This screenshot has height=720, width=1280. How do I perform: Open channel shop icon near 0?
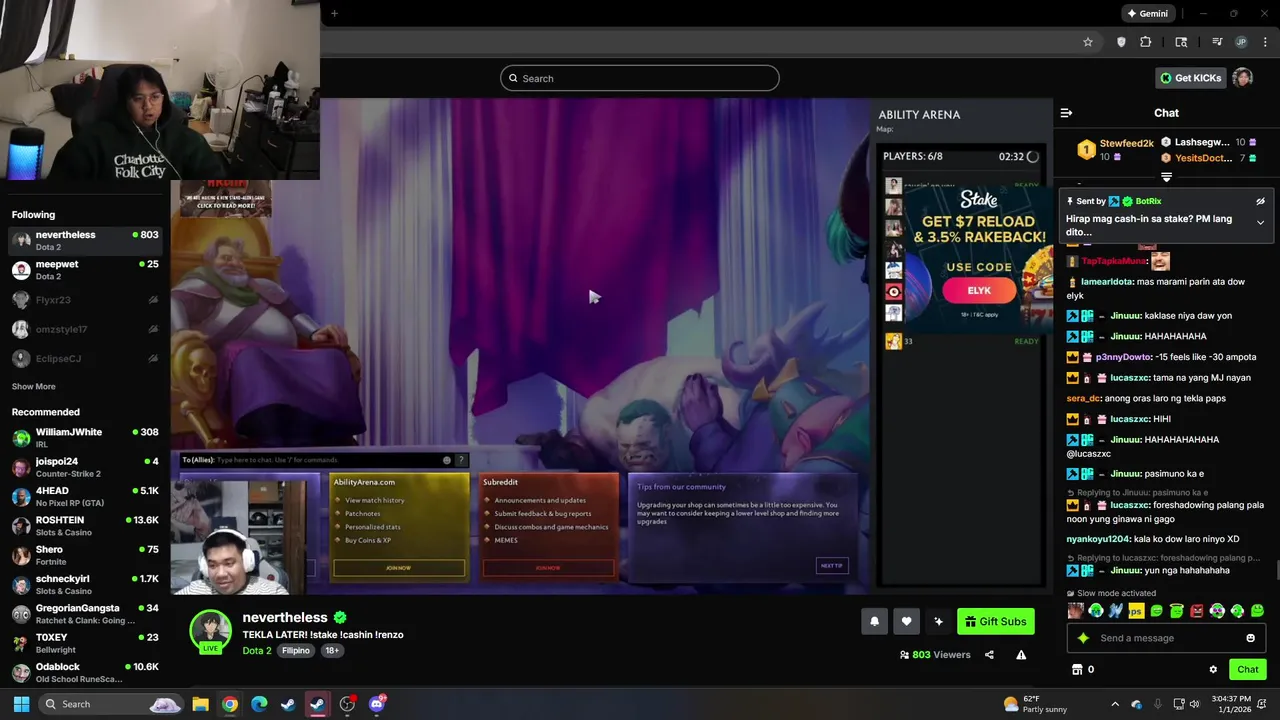[x=1077, y=669]
